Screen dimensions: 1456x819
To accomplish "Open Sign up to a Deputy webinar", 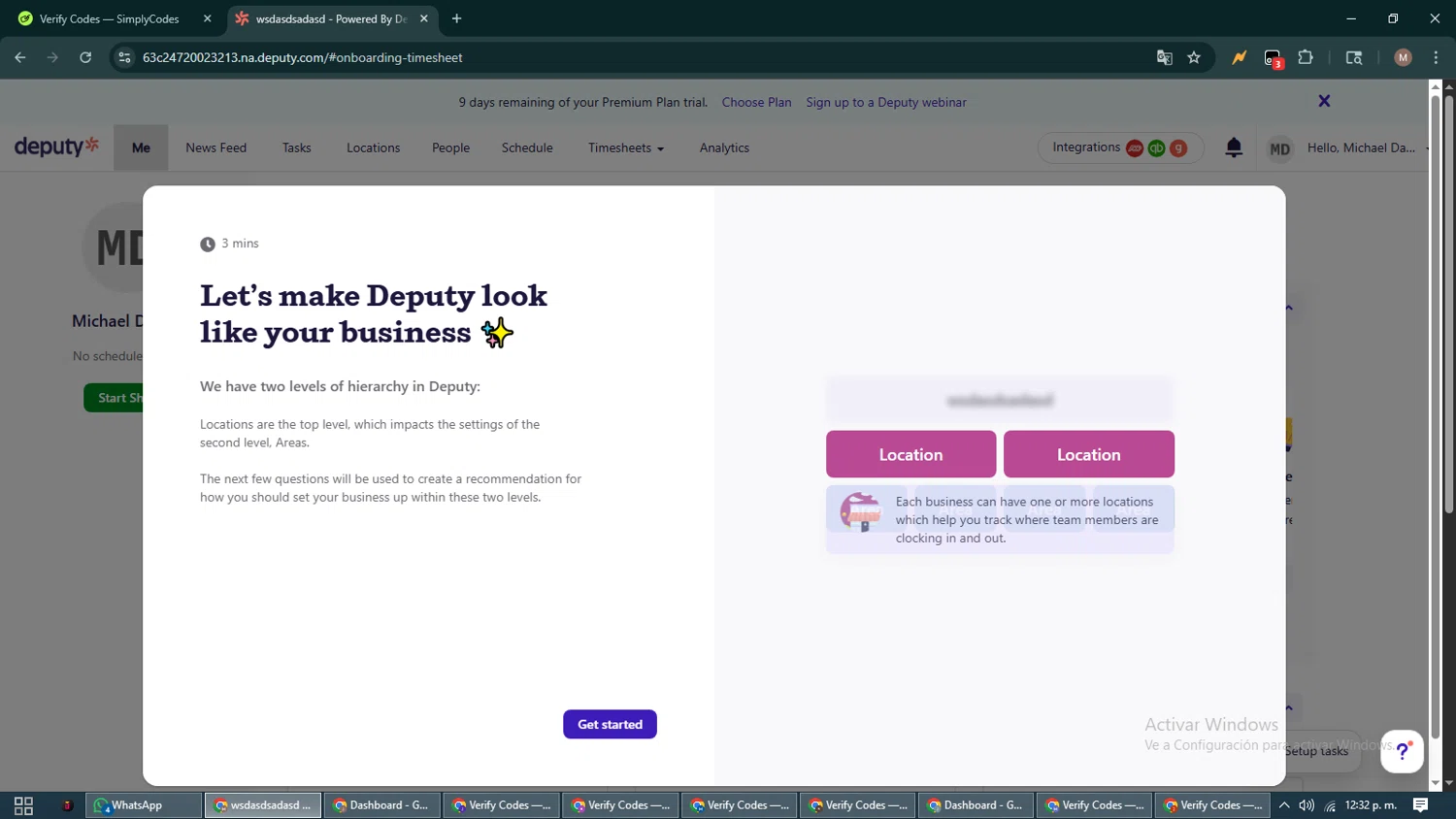I will tap(886, 102).
